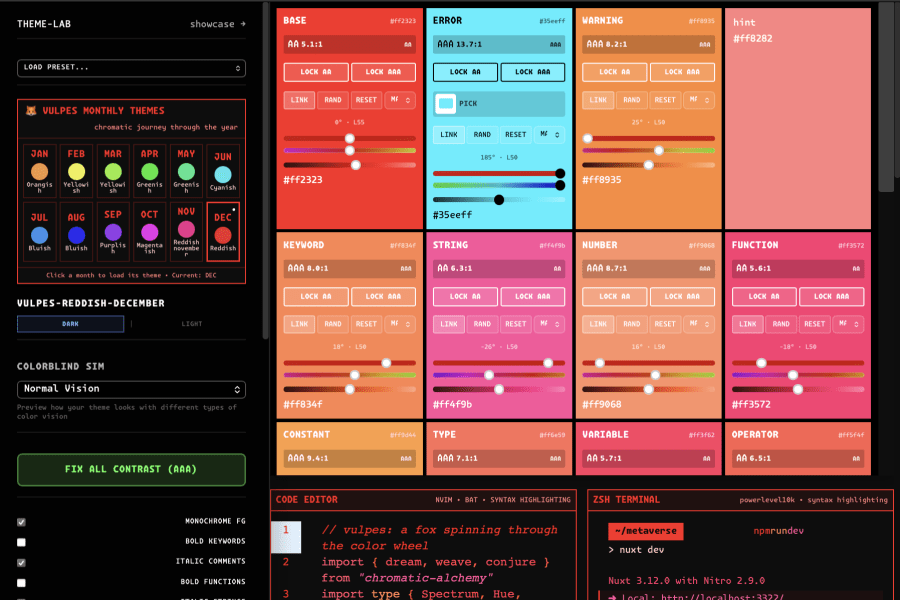Screen dimensions: 900x600
Task: Click the Fix All Contrast (AAA) button
Action: (131, 470)
